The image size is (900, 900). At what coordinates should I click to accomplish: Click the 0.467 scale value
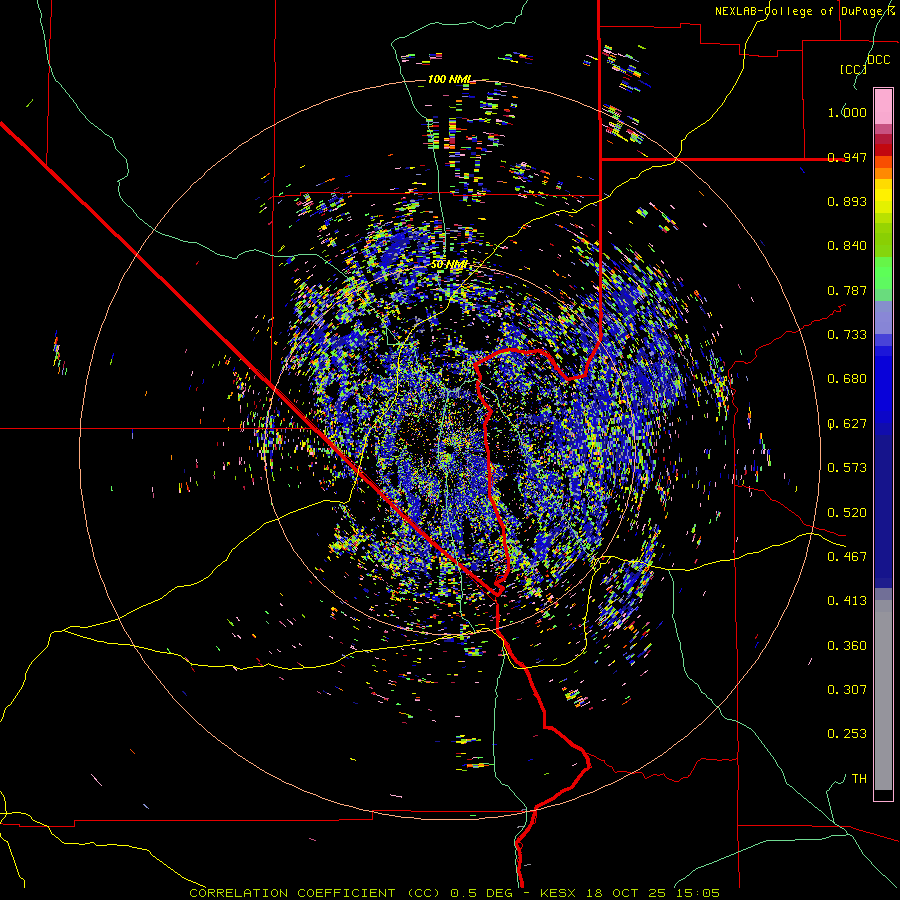847,557
